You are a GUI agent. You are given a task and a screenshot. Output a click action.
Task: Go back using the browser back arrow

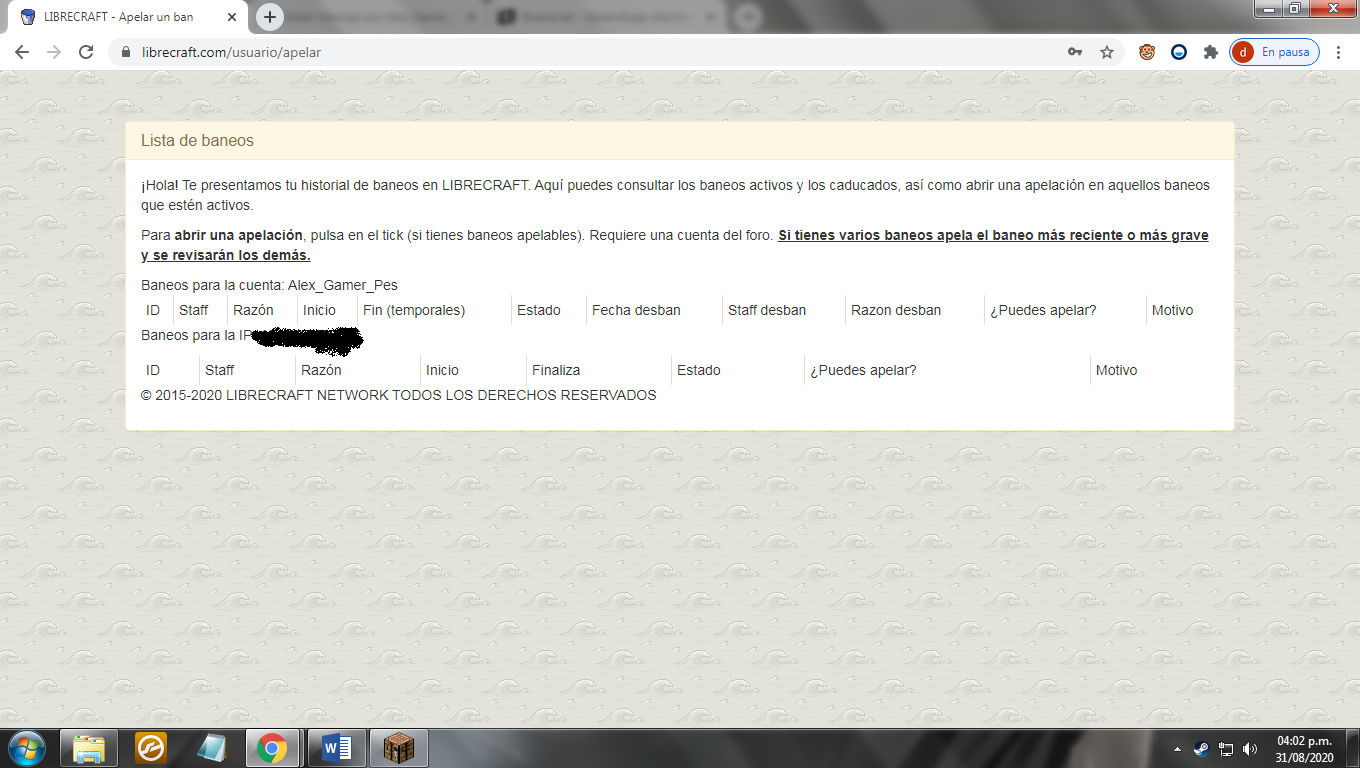[x=22, y=52]
